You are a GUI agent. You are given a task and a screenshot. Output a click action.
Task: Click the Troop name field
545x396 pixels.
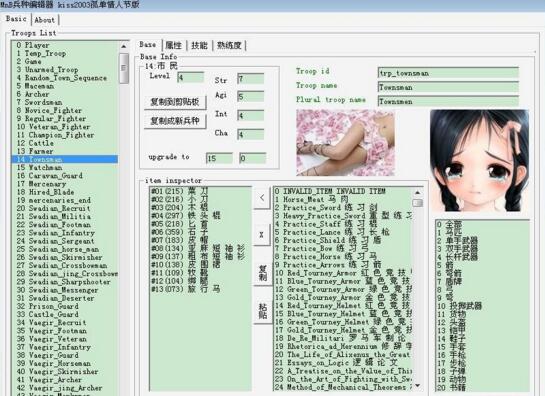click(x=448, y=87)
